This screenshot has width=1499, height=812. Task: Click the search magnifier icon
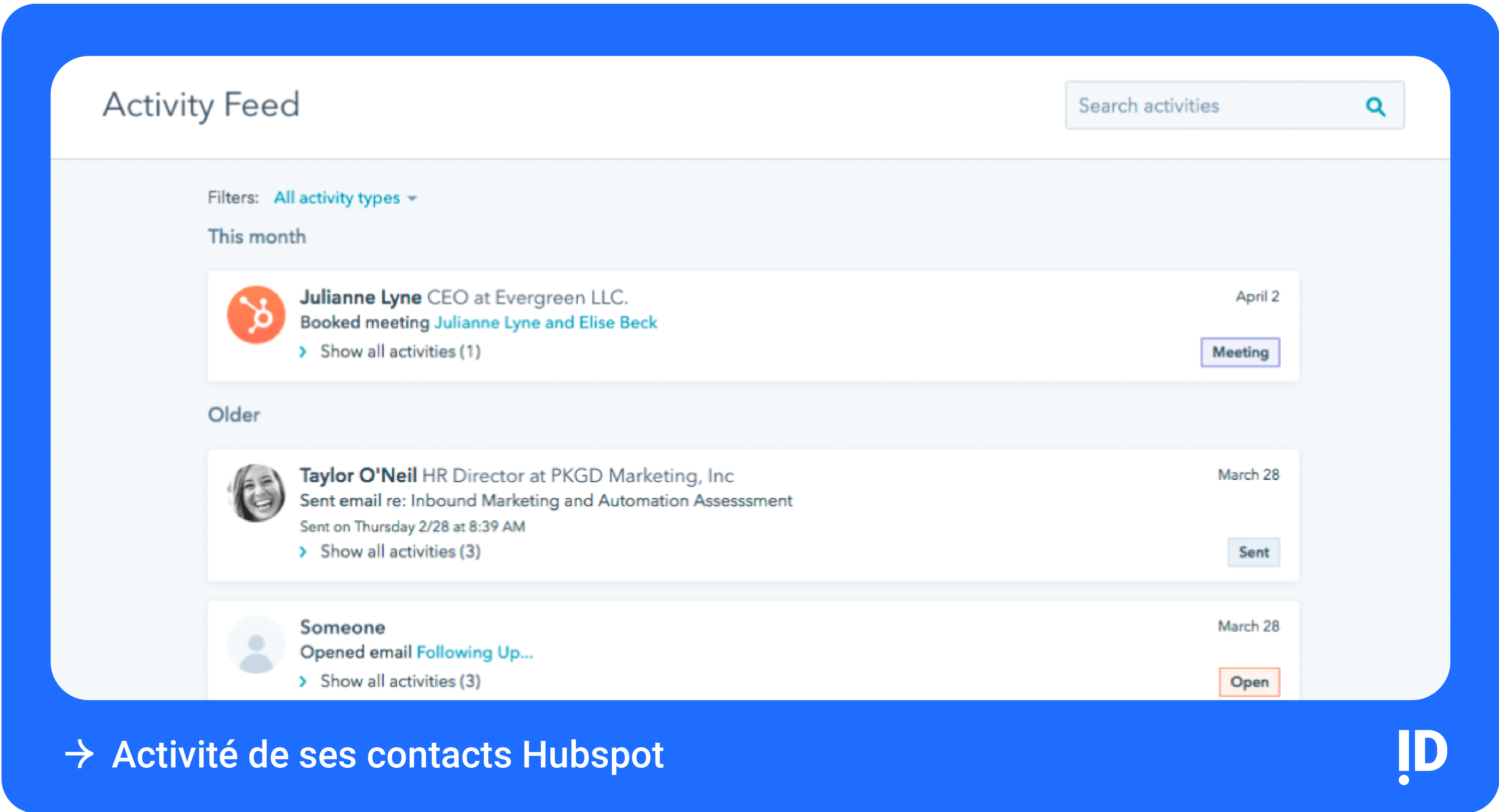pyautogui.click(x=1375, y=106)
